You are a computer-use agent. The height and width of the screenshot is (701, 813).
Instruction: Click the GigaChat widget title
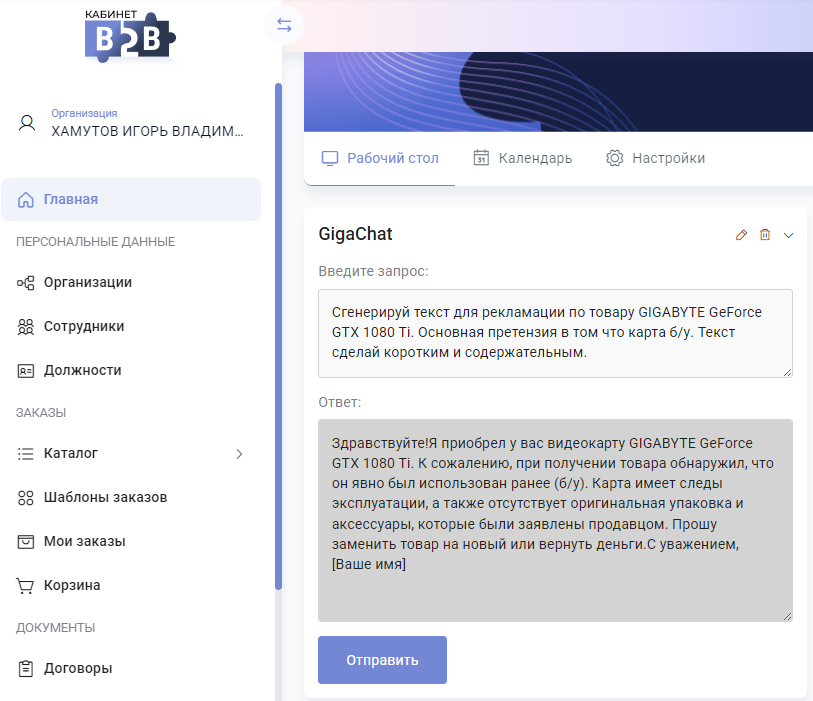pyautogui.click(x=355, y=234)
